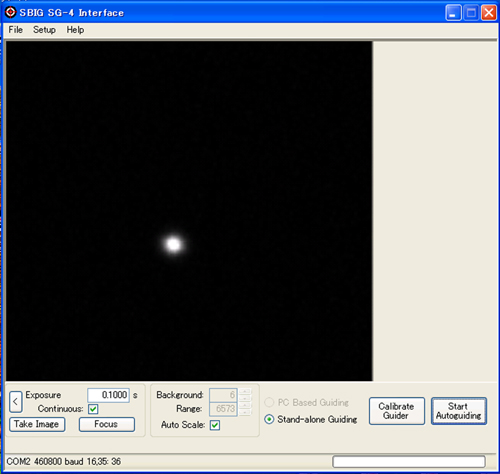Disable the Auto Scale checkbox
Screen dimensions: 500x474
coord(215,425)
